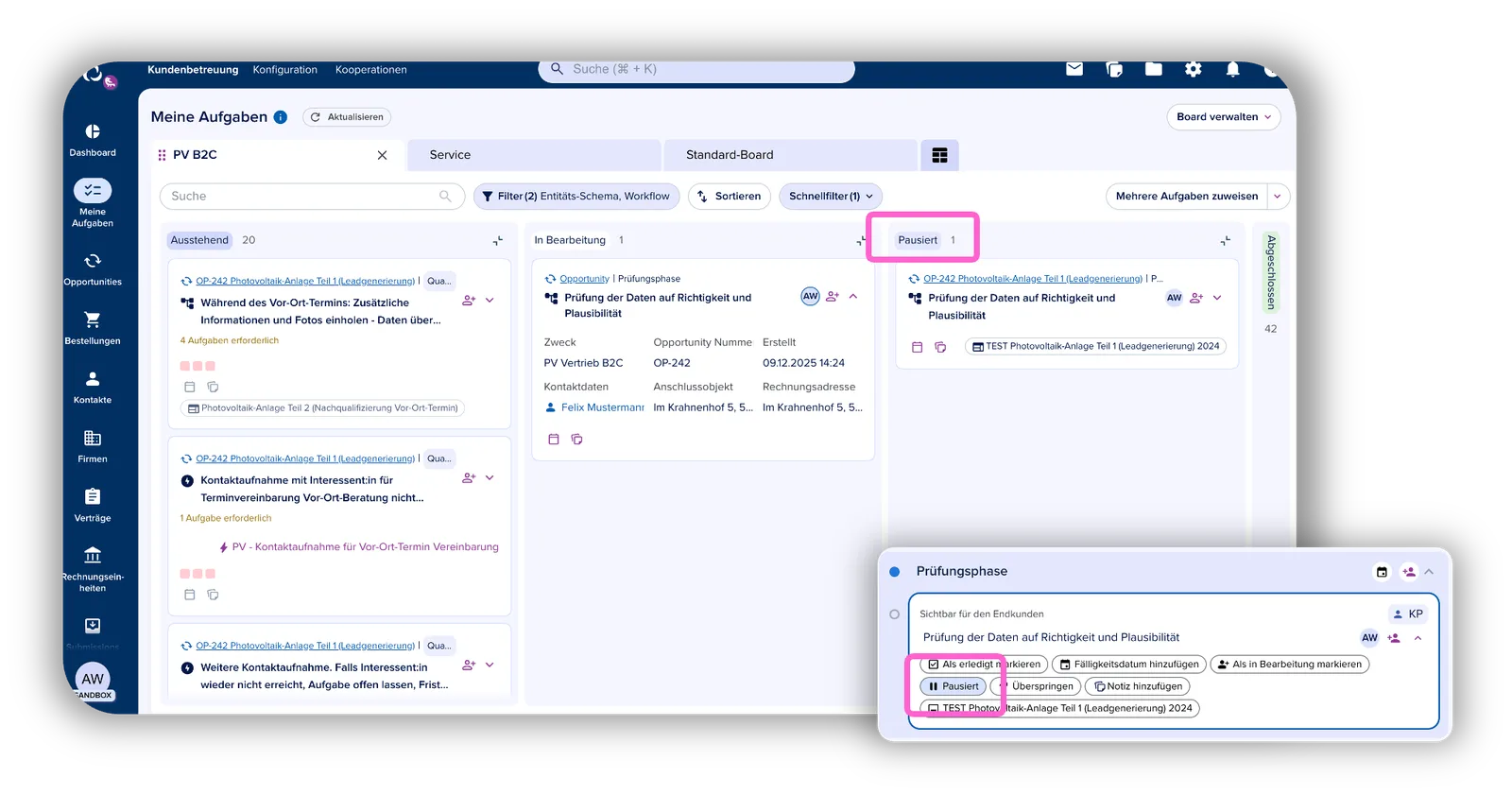The width and height of the screenshot is (1512, 795).
Task: Click in the Suche field above the board
Action: click(x=312, y=197)
